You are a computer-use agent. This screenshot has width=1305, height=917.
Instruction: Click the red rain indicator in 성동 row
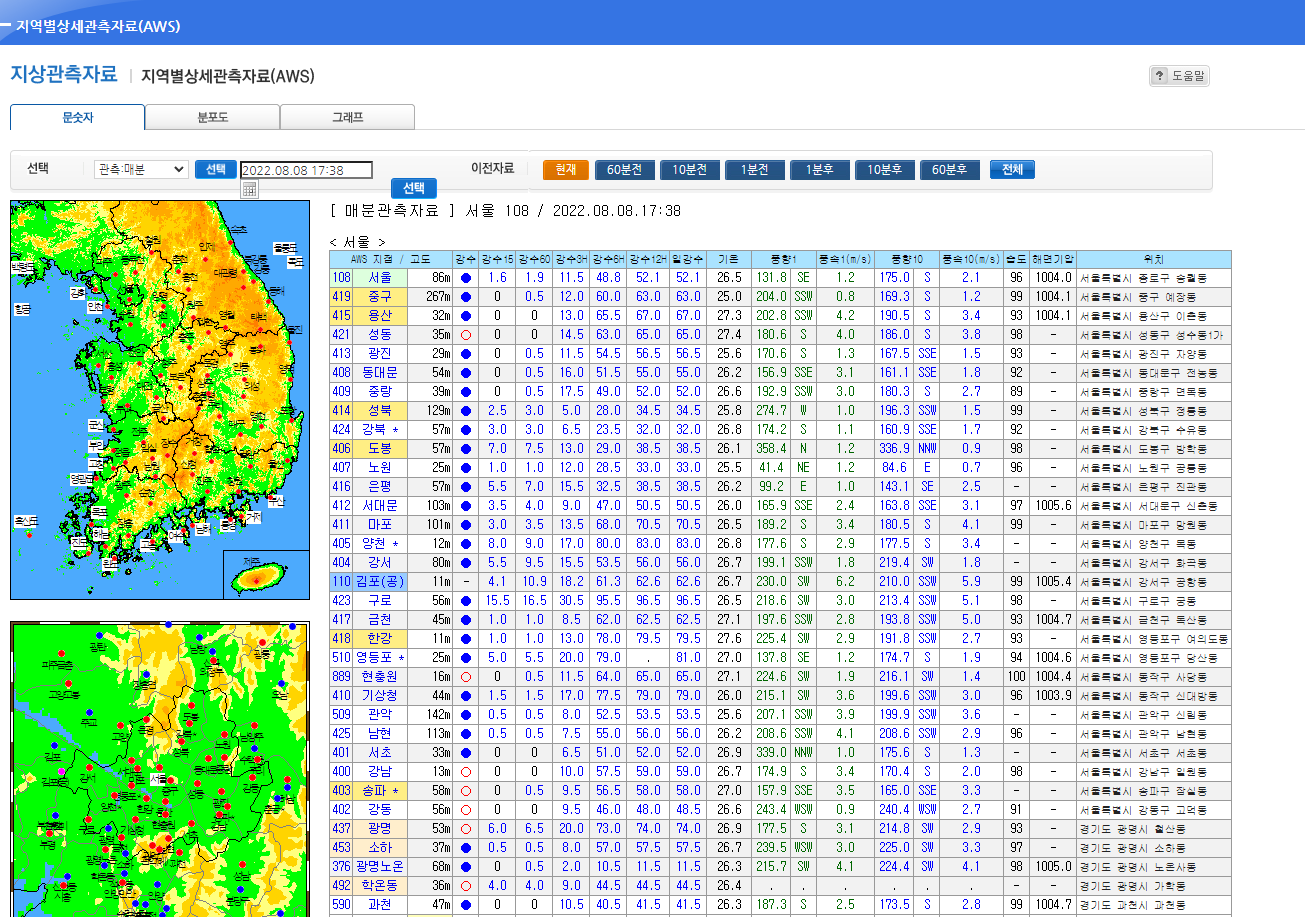point(465,335)
